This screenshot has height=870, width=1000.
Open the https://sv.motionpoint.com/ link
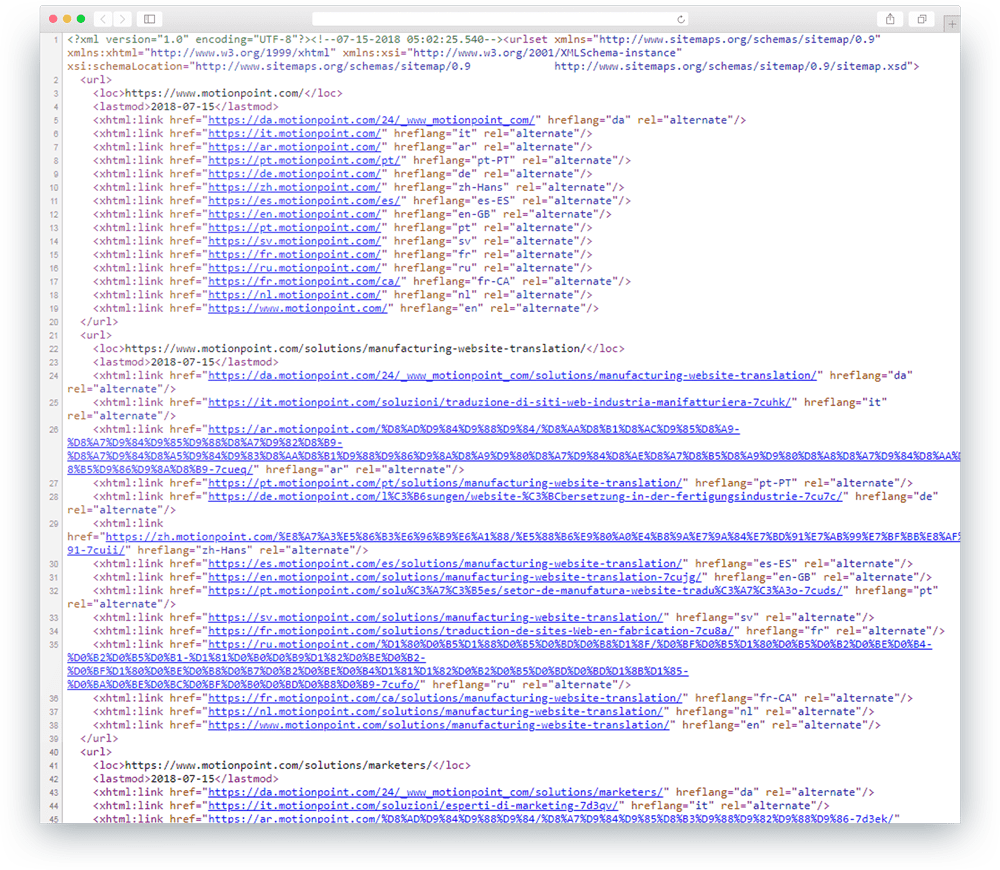pyautogui.click(x=295, y=241)
